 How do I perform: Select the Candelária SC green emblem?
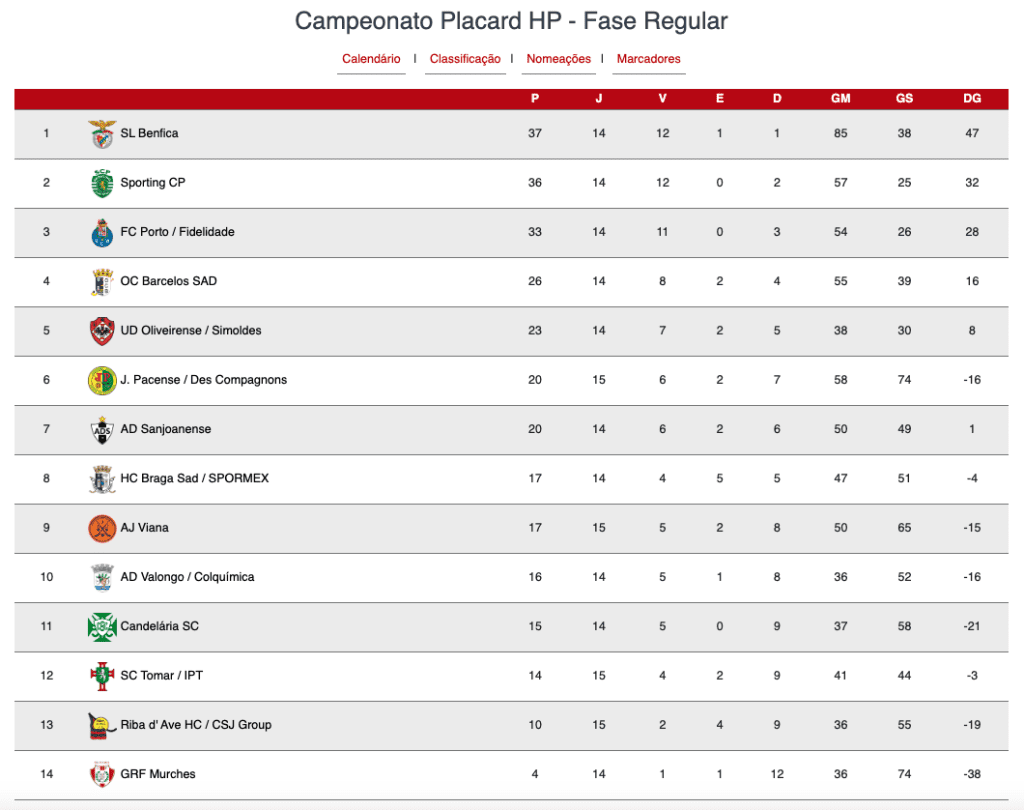tap(102, 627)
